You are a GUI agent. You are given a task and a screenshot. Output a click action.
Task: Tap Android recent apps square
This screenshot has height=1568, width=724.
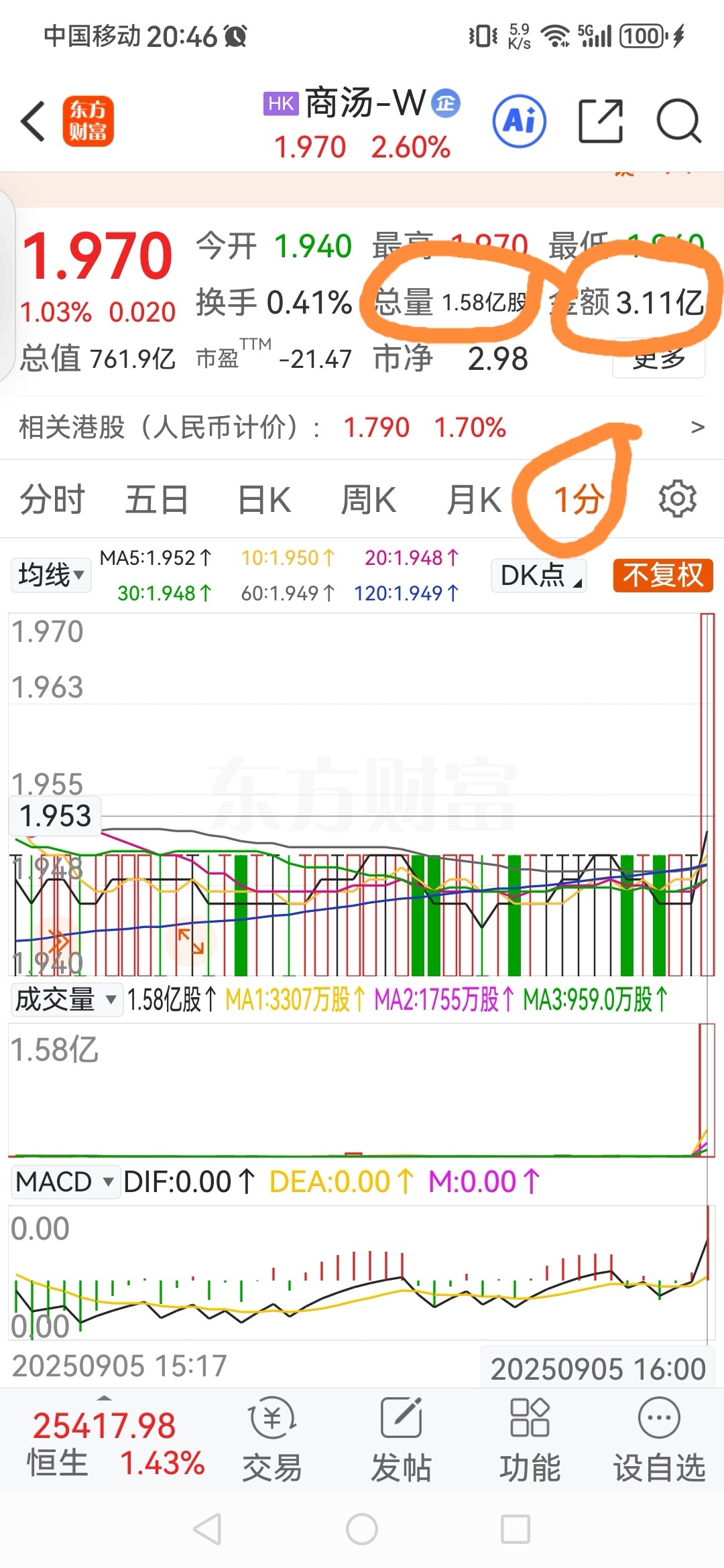point(516,1530)
